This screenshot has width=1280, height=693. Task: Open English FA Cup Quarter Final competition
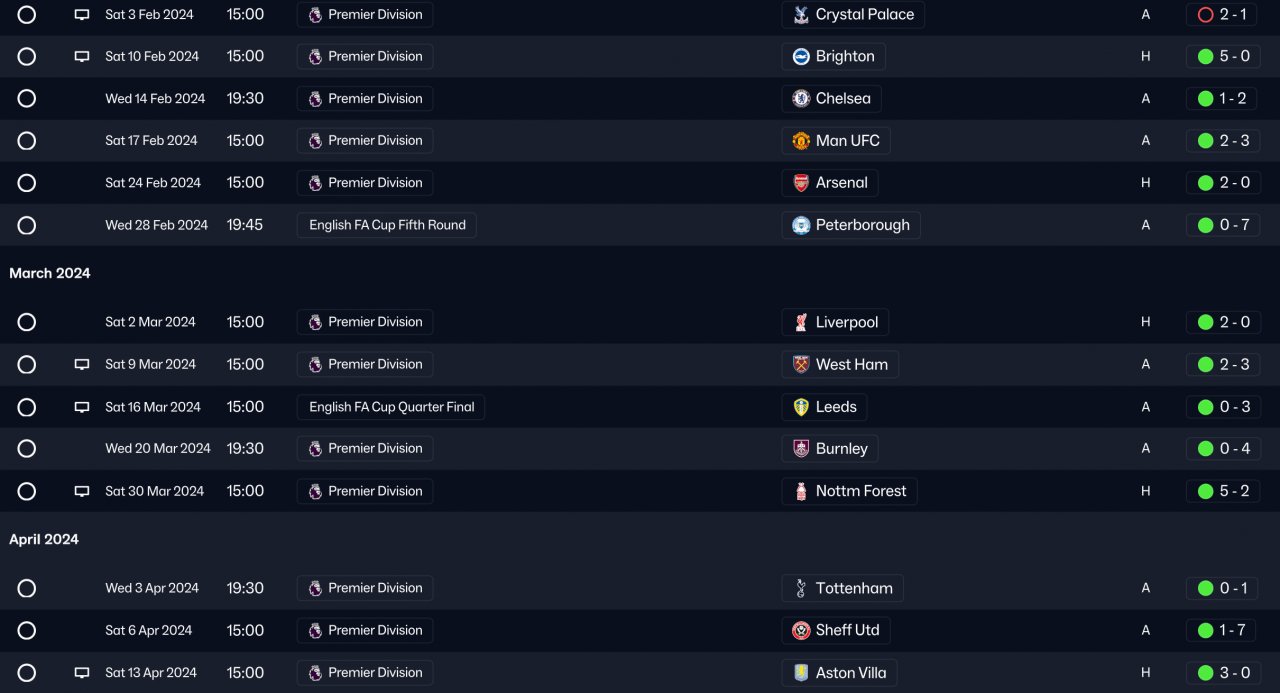point(391,407)
